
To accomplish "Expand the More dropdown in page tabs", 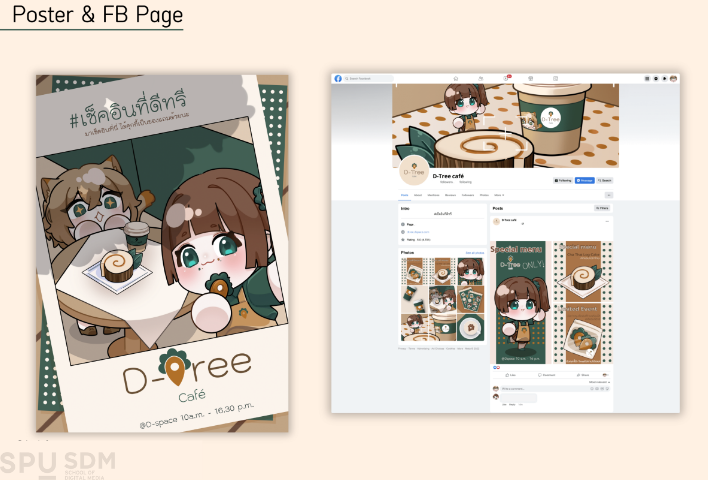I will [497, 195].
